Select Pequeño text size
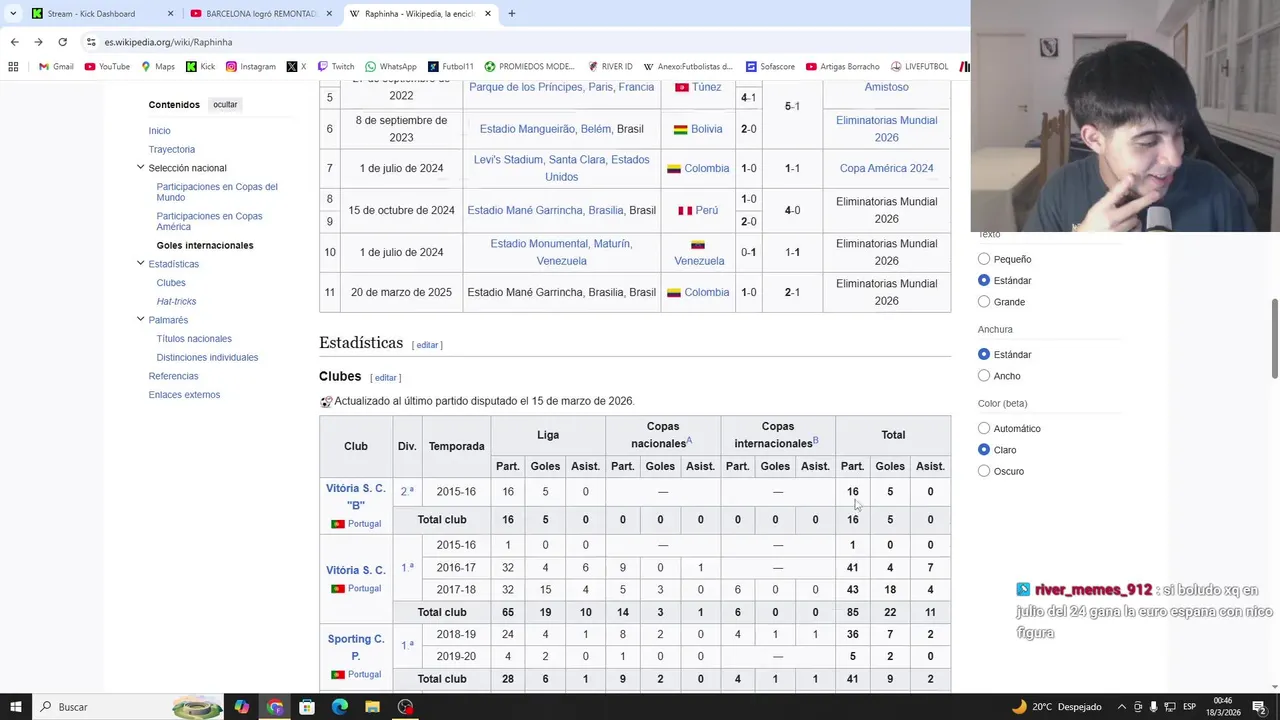The width and height of the screenshot is (1280, 720). tap(984, 259)
